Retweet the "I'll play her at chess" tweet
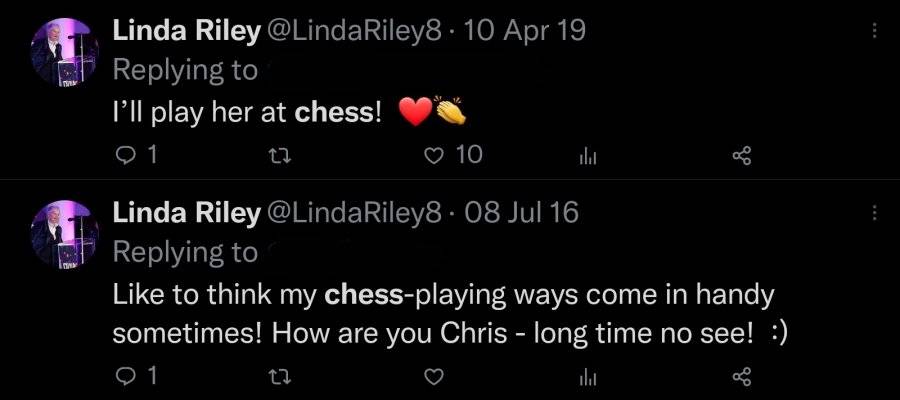 [281, 156]
